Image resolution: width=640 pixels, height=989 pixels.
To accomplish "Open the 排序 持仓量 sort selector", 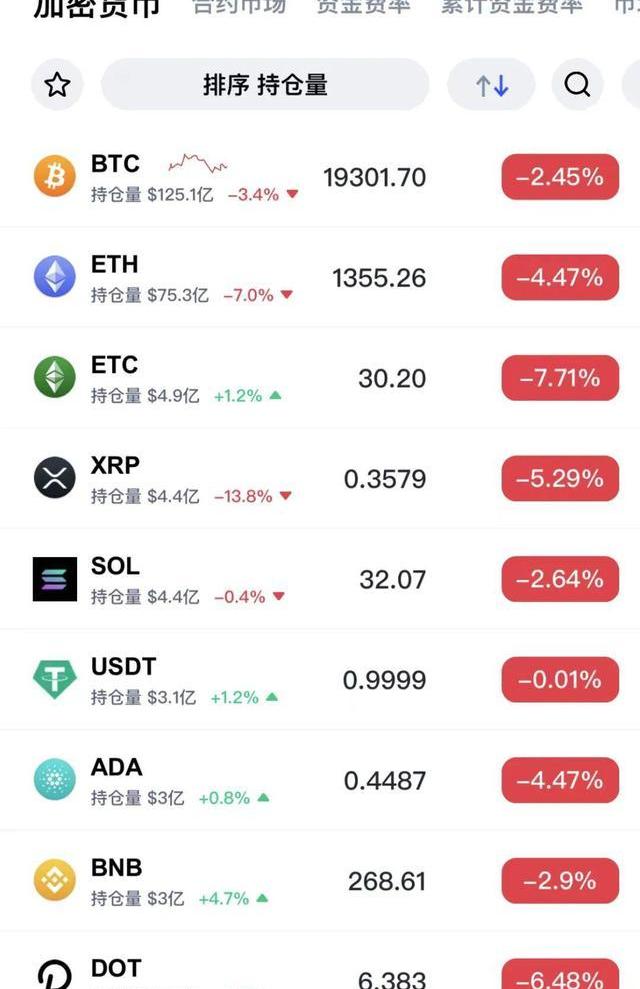I will click(265, 85).
